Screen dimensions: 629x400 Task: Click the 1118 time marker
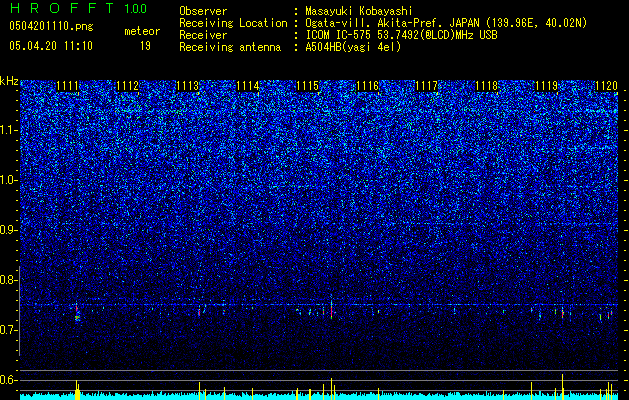pyautogui.click(x=487, y=86)
